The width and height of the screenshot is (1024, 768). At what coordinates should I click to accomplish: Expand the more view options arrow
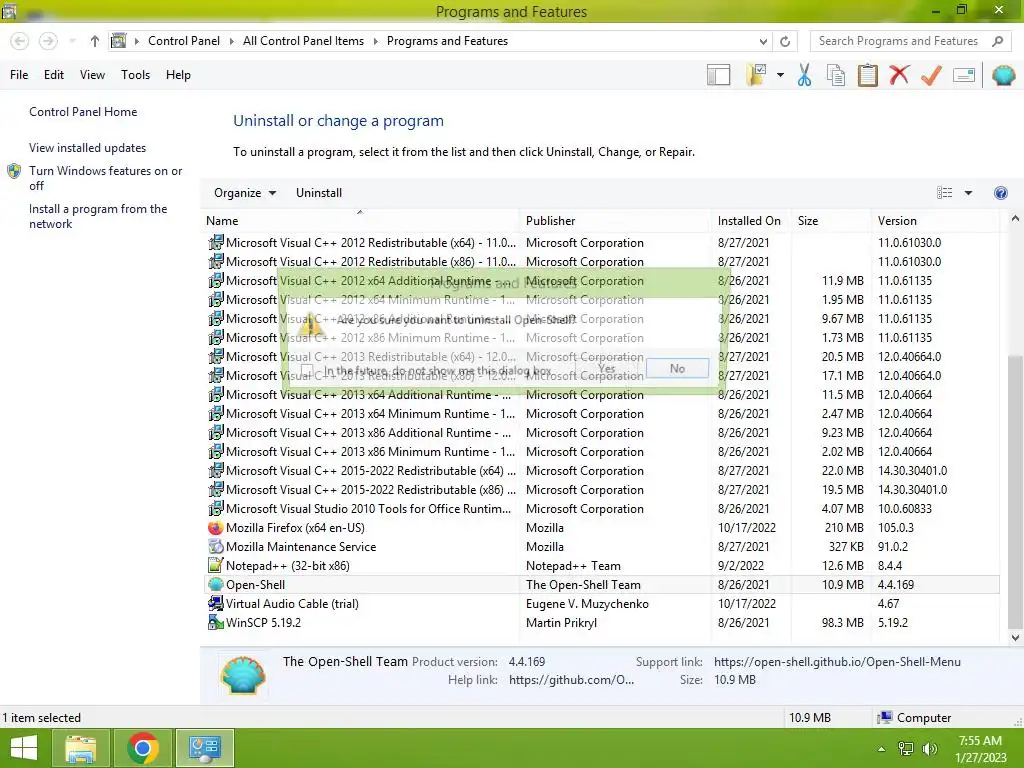(968, 193)
